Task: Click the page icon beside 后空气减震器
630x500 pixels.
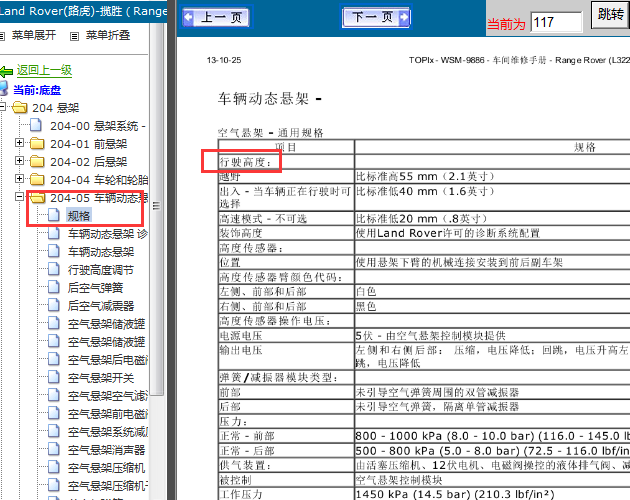Action: (53, 305)
